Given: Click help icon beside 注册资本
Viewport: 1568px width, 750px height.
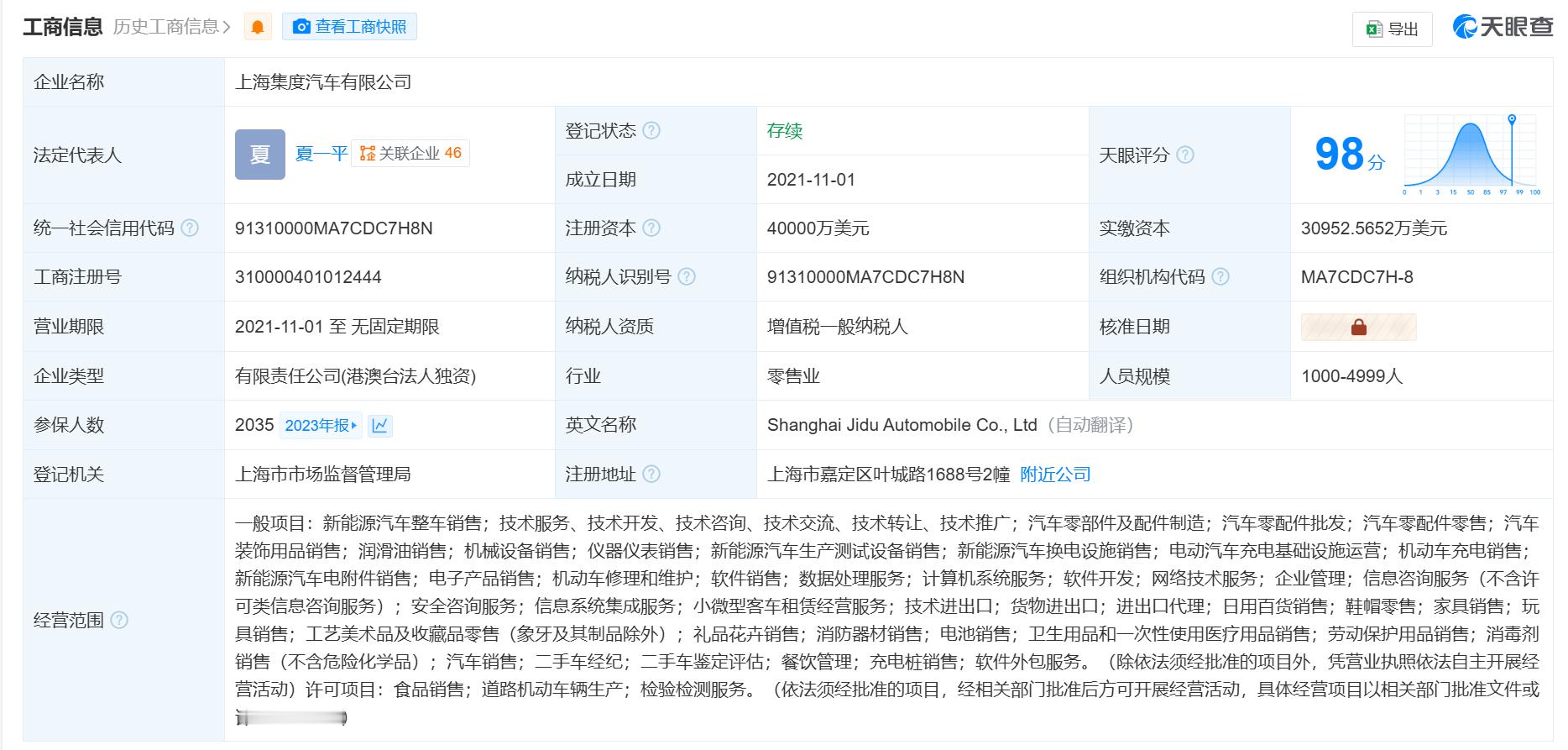Looking at the screenshot, I should point(651,228).
